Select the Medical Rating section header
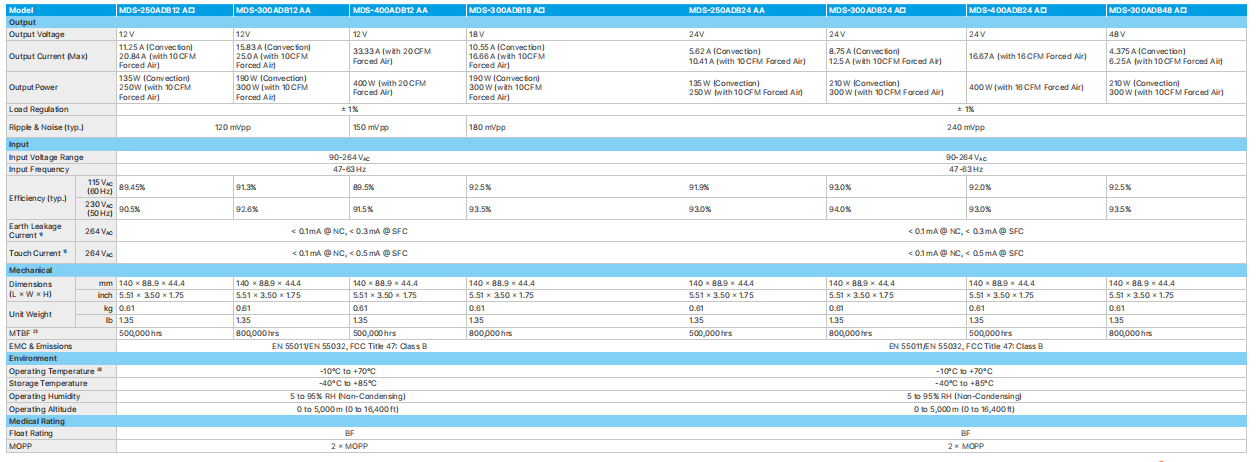Image resolution: width=1256 pixels, height=462 pixels. (38, 421)
